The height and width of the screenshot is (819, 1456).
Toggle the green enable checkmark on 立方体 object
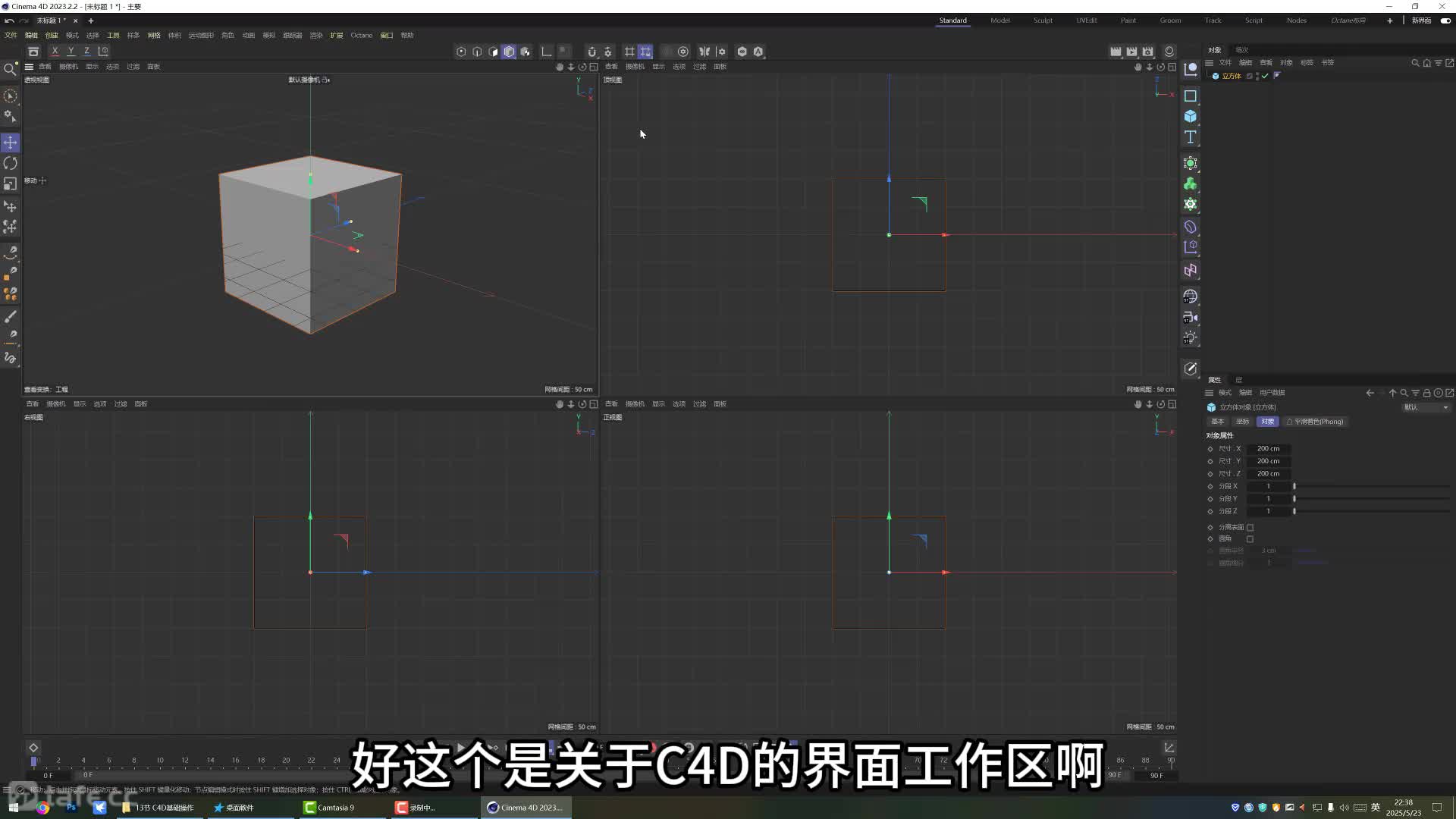[1265, 76]
